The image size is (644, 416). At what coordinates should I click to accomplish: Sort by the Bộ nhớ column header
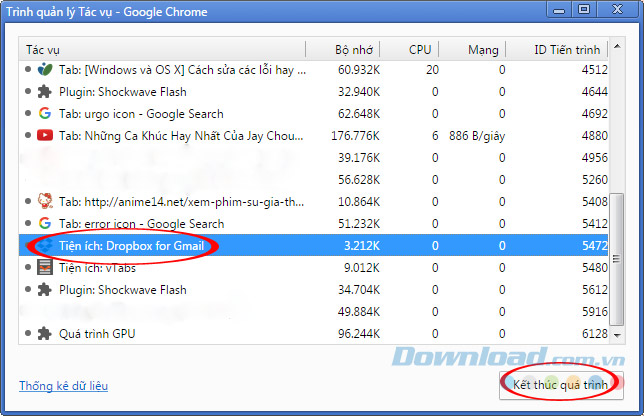343,50
